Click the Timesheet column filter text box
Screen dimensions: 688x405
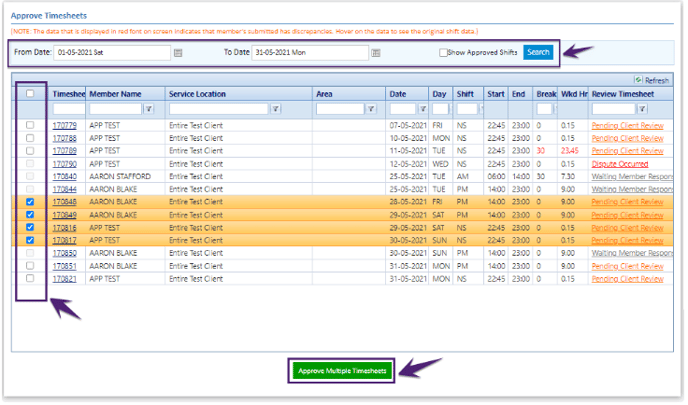click(69, 109)
